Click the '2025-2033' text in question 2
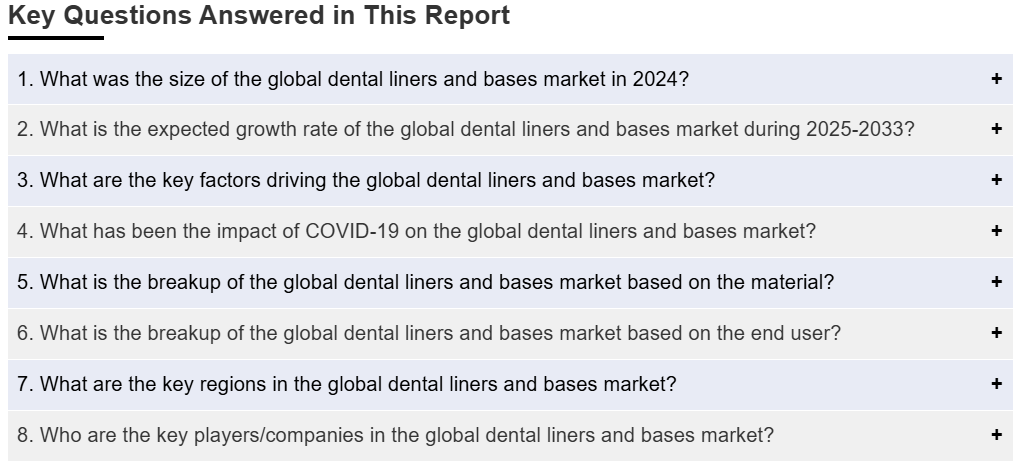1018x463 pixels. click(x=854, y=130)
